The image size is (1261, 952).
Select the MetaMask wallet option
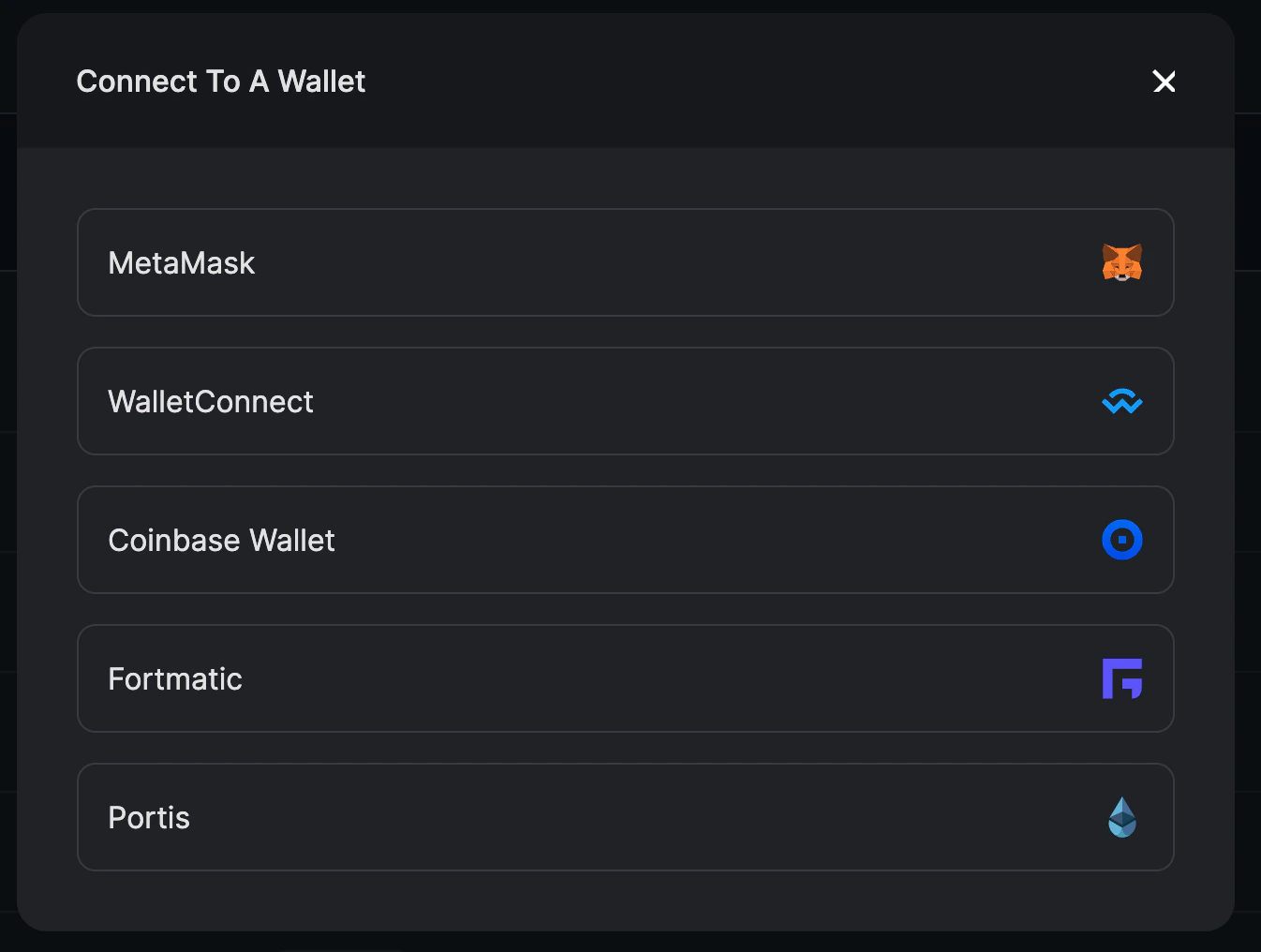625,262
